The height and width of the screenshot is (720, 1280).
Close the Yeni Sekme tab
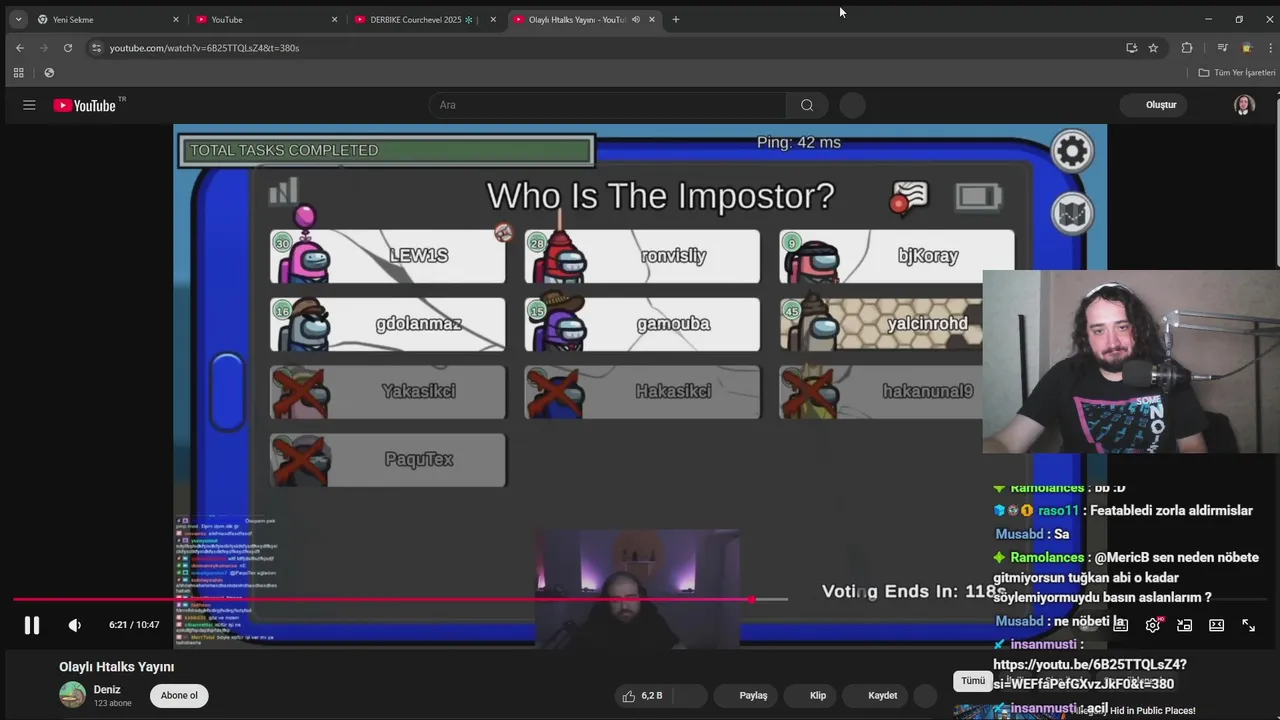click(x=176, y=19)
